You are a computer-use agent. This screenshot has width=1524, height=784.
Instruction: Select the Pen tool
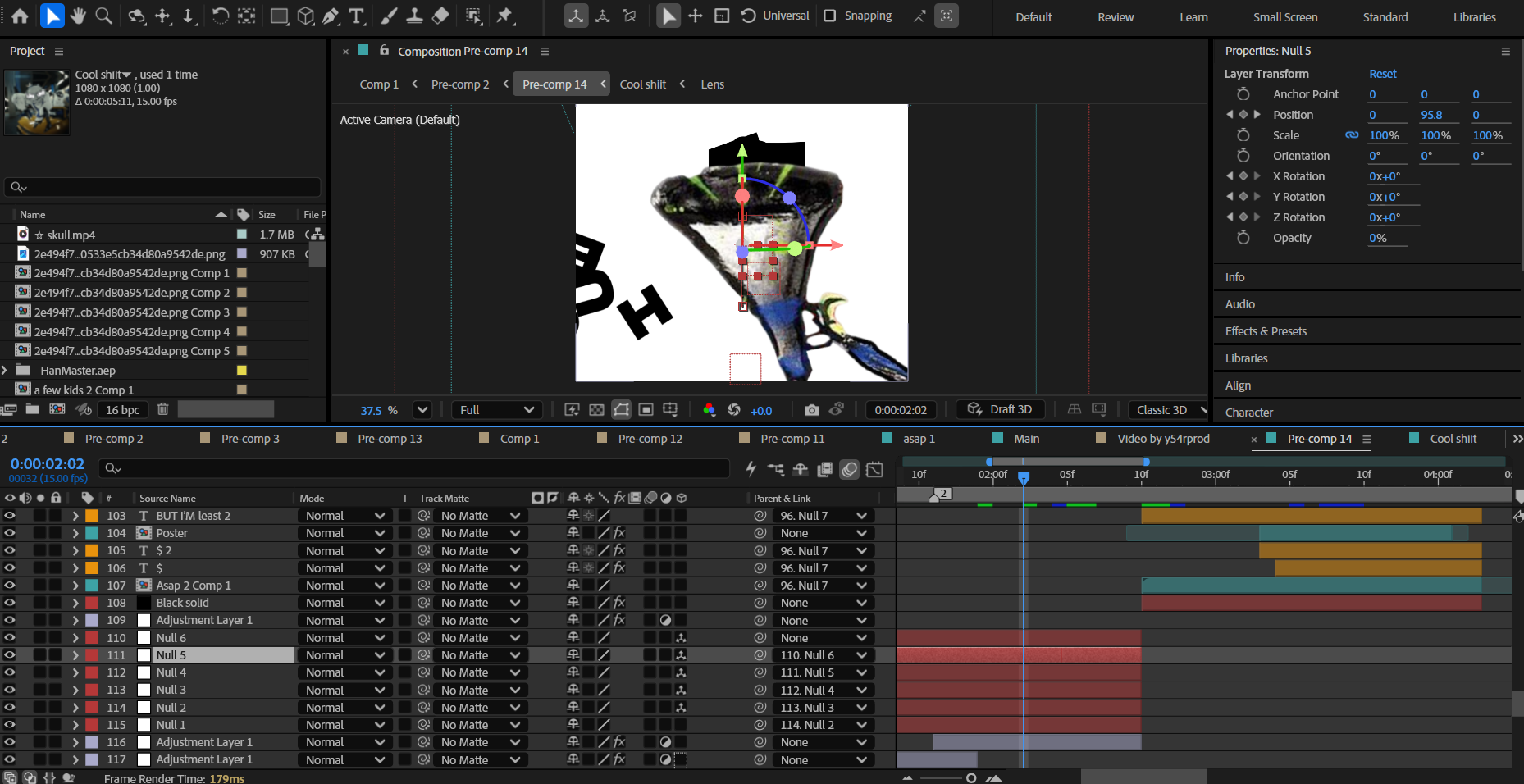pyautogui.click(x=331, y=16)
